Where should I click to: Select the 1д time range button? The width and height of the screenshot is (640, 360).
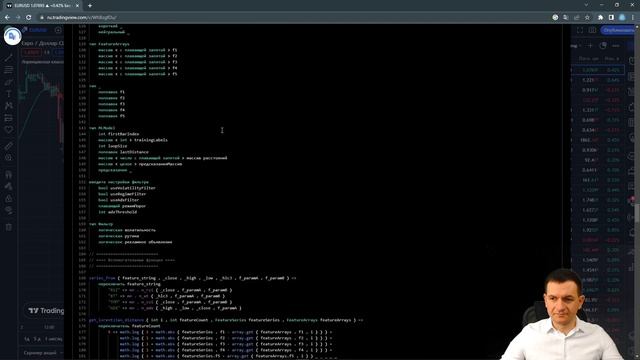click(27, 339)
